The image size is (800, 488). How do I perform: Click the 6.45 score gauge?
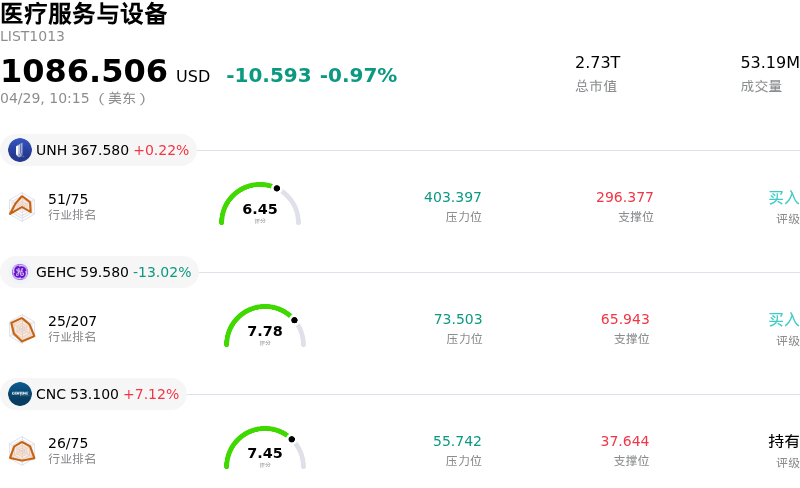click(x=260, y=205)
